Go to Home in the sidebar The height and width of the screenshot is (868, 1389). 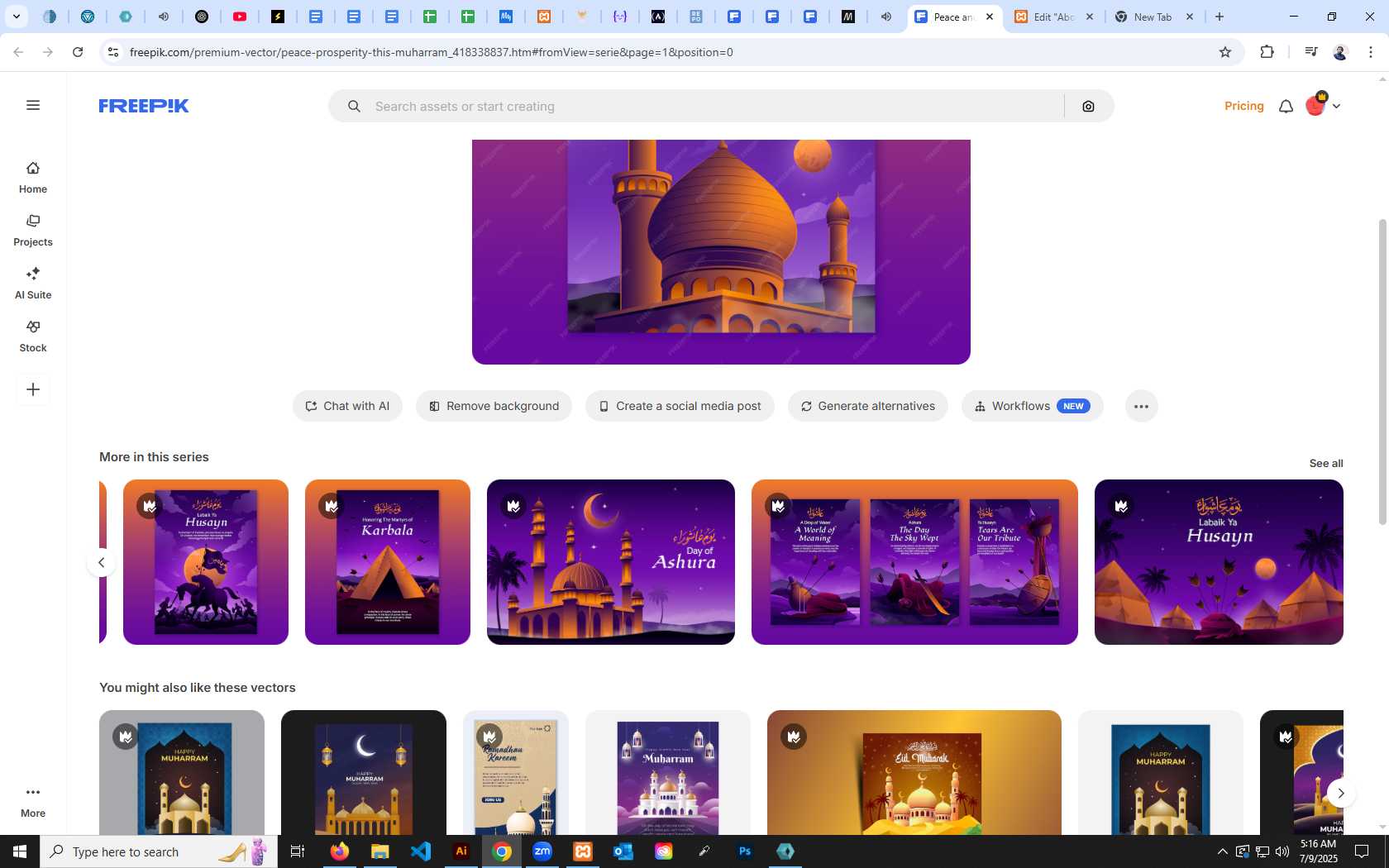click(x=33, y=178)
